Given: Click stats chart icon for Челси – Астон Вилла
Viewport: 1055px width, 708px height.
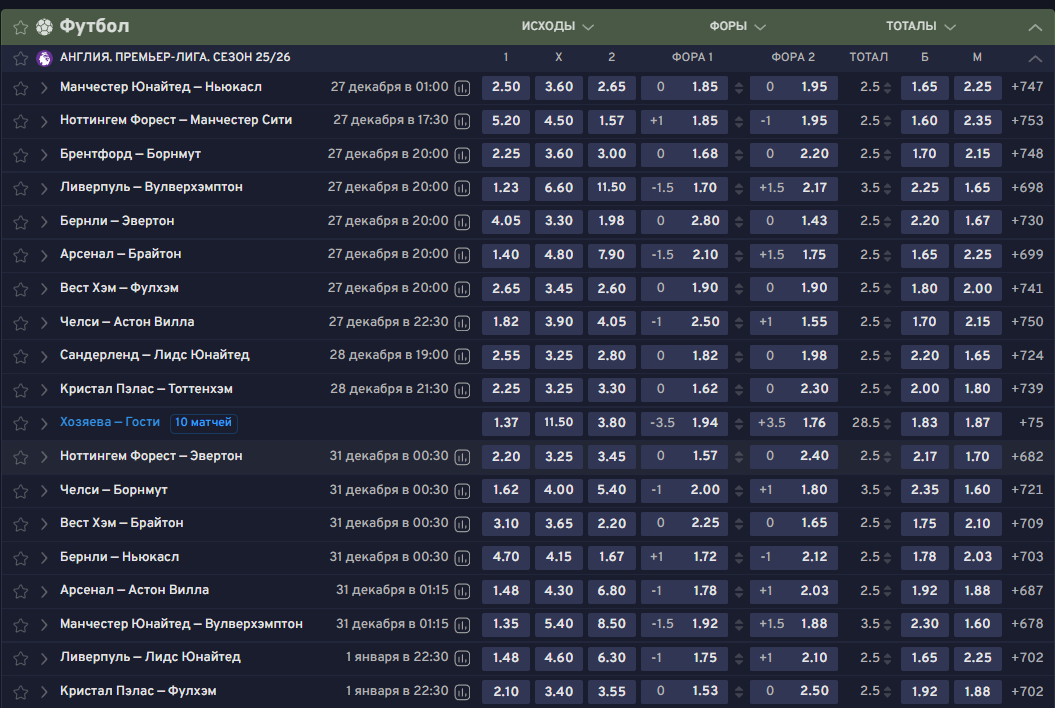Looking at the screenshot, I should (462, 323).
